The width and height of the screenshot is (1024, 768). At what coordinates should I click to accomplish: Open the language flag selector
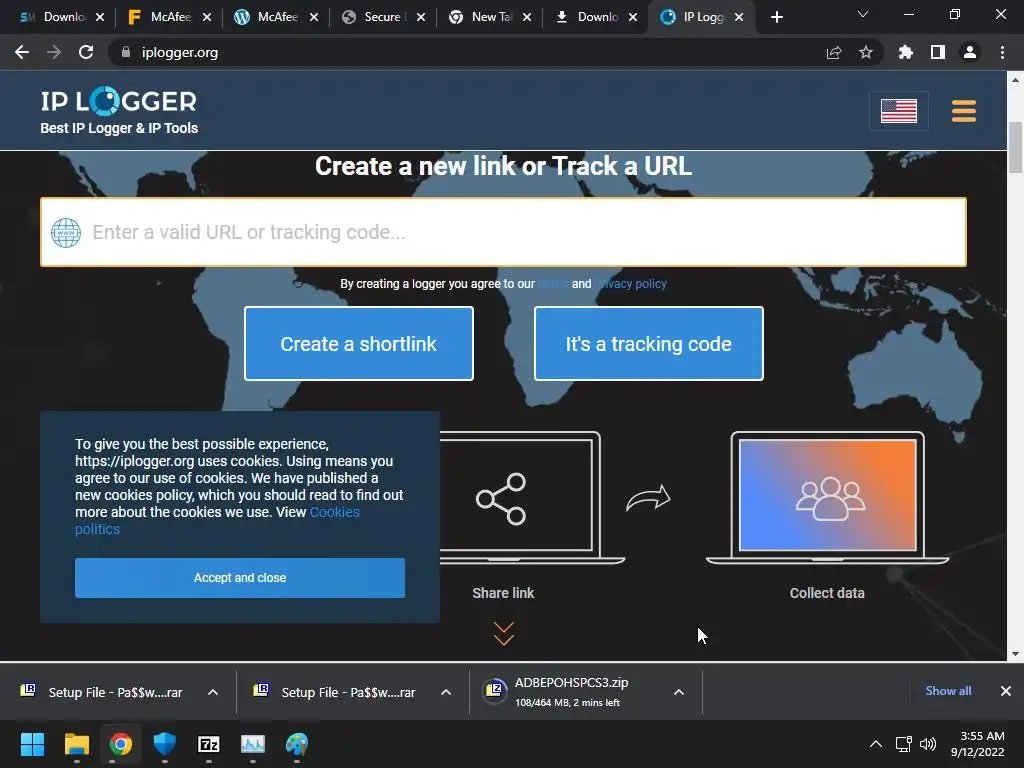[899, 111]
